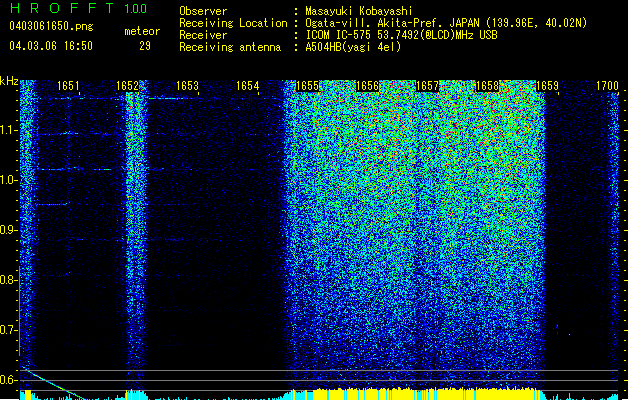
Task: Click the 1655 time marker
Action: pos(307,86)
